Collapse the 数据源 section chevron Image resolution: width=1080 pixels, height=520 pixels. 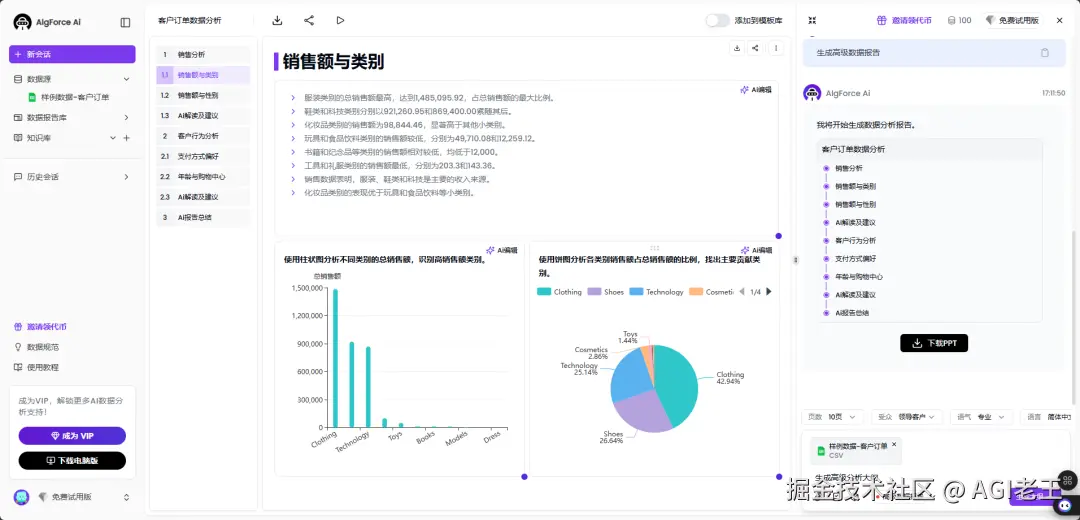click(126, 79)
